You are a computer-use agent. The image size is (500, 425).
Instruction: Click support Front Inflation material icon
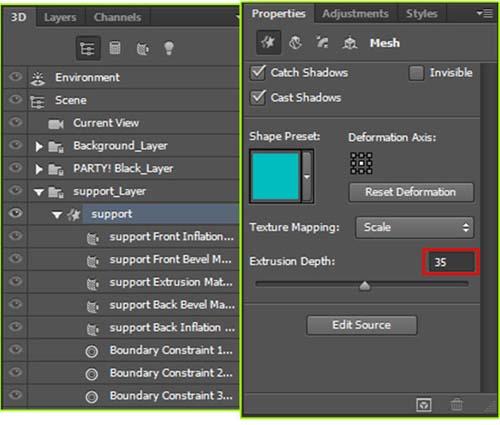93,238
